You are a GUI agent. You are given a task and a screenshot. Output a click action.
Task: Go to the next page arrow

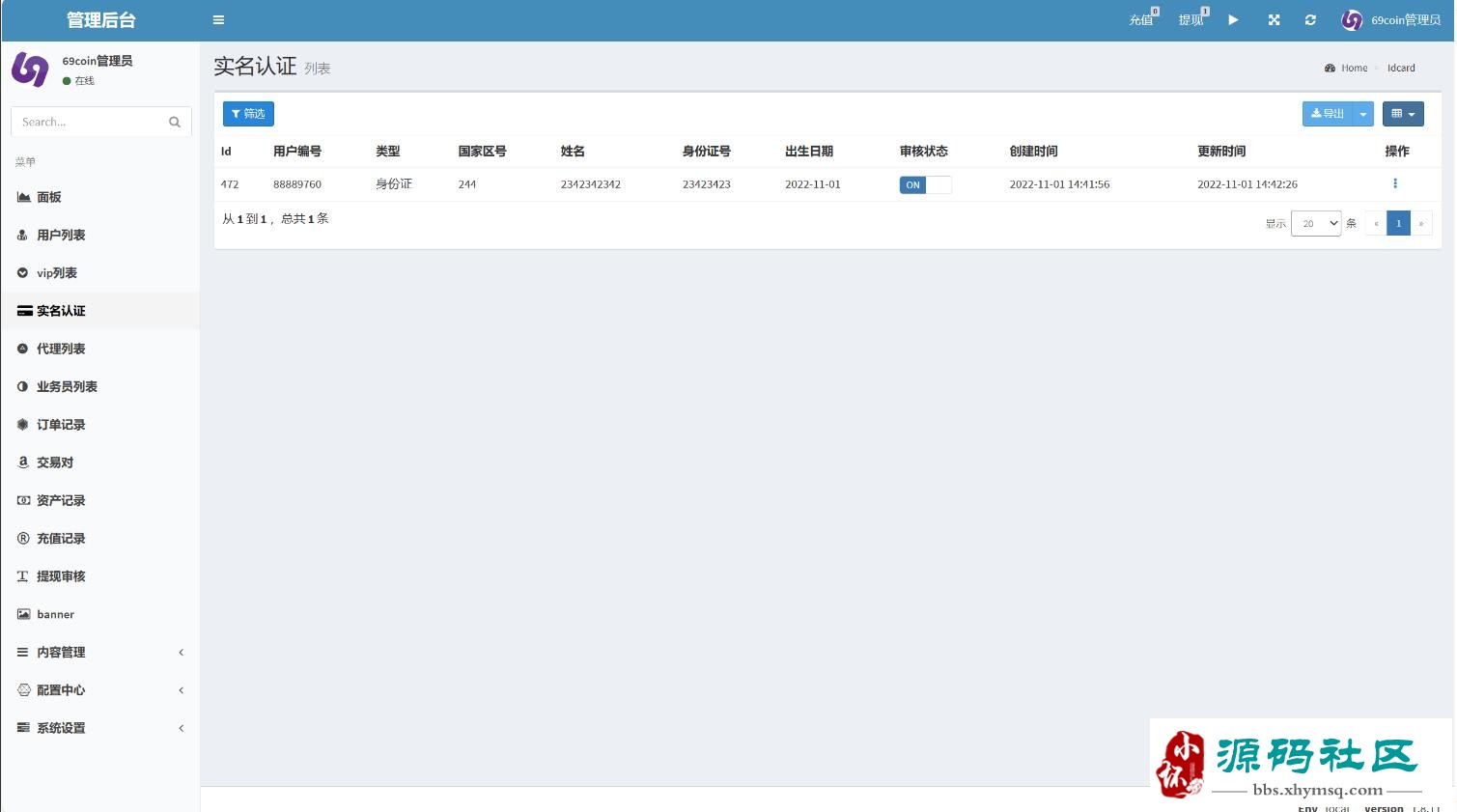pos(1421,223)
